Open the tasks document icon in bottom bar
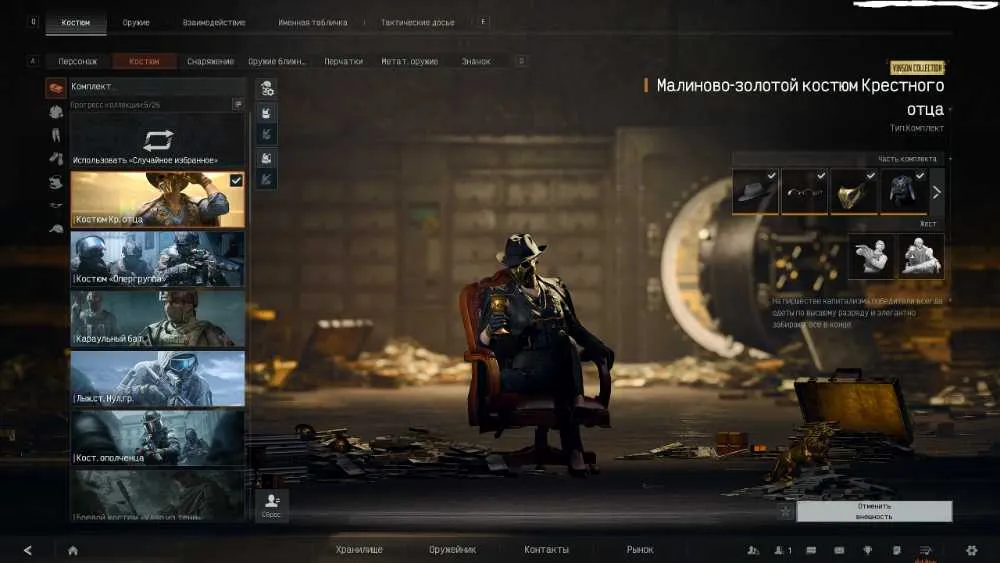The image size is (1000, 563). [897, 550]
